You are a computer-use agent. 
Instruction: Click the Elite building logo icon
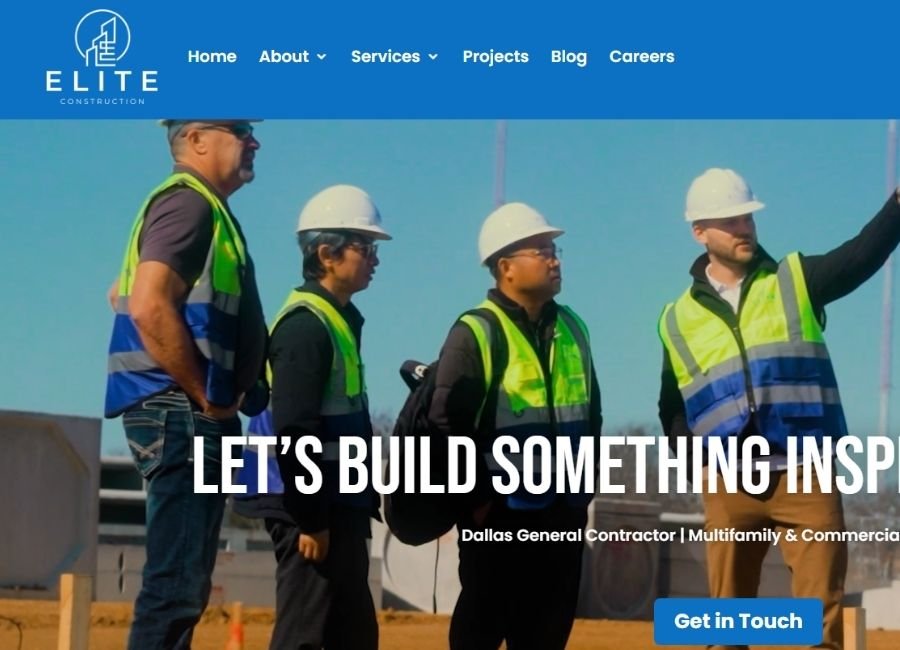103,38
